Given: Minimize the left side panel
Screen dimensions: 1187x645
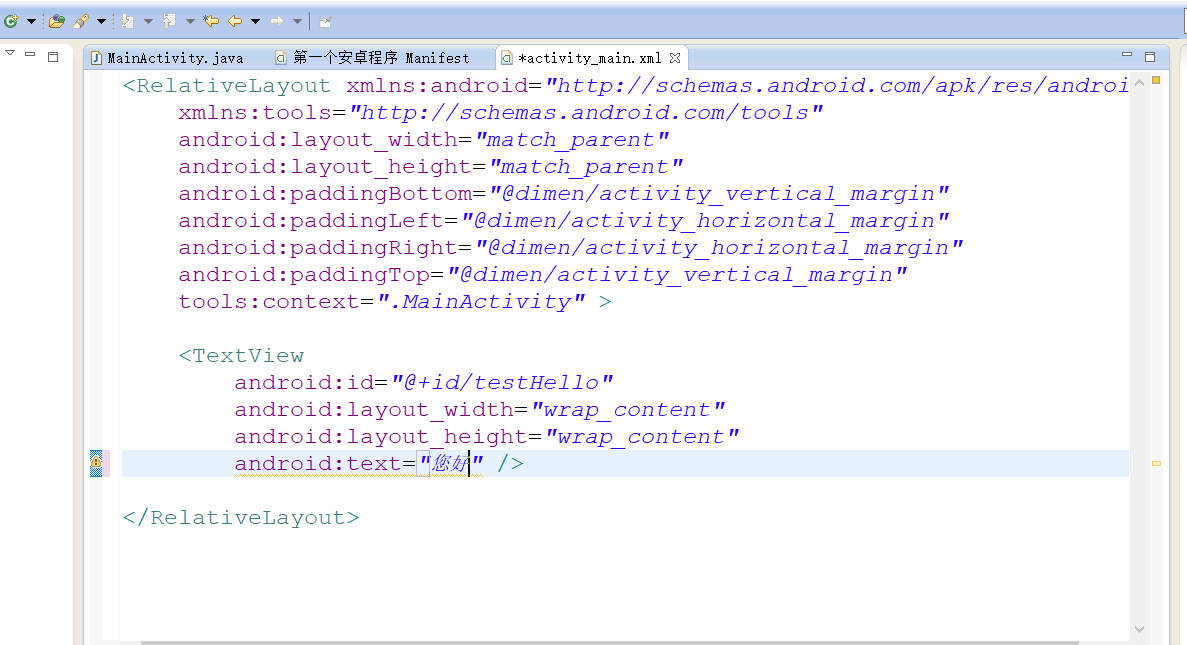Looking at the screenshot, I should click(x=30, y=54).
